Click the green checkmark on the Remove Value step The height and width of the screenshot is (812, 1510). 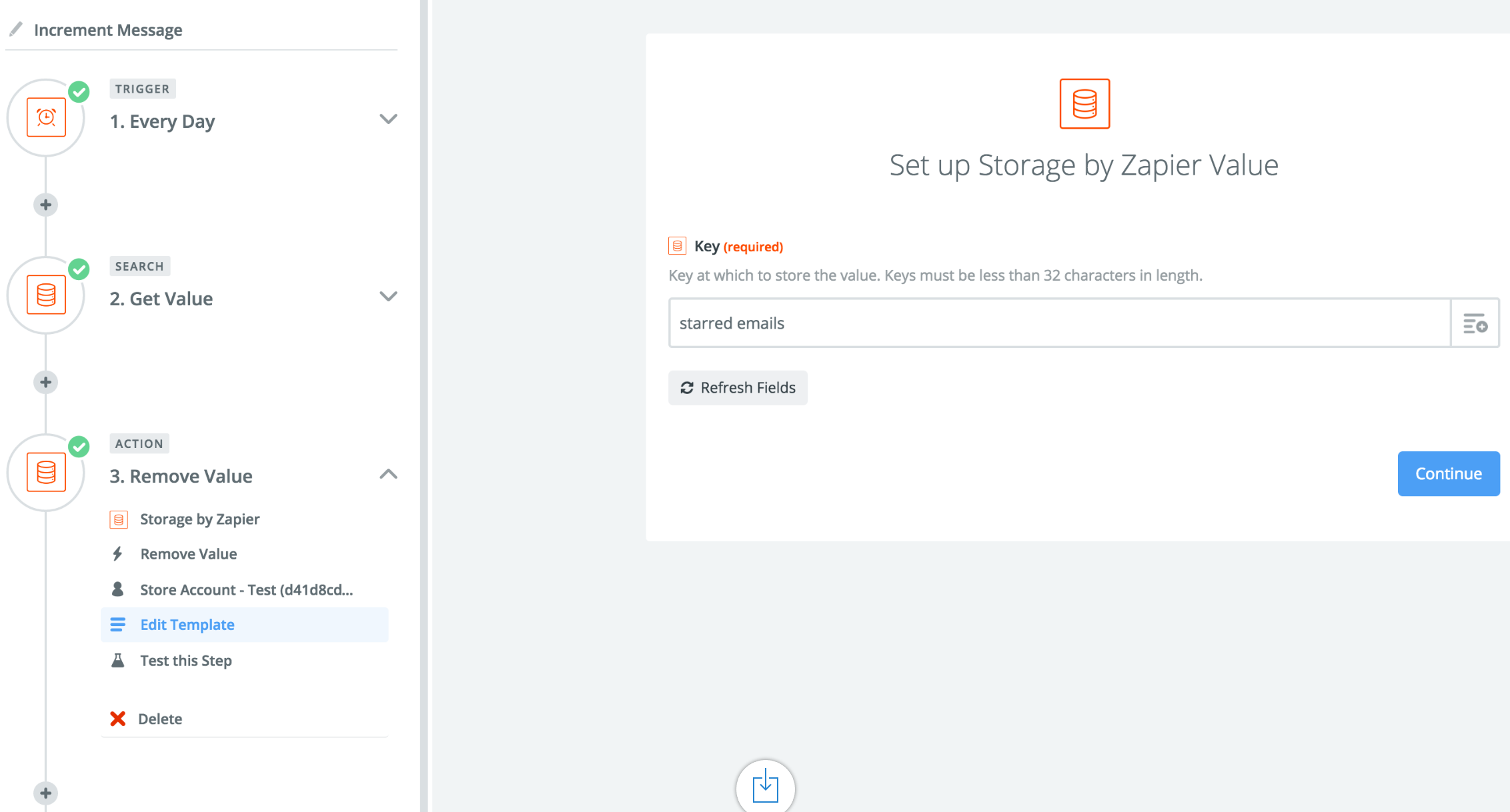tap(79, 447)
